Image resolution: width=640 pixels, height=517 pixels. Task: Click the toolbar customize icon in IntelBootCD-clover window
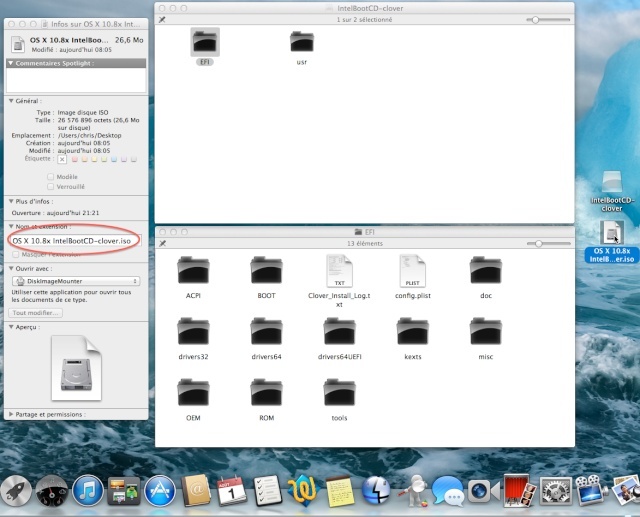tap(162, 20)
